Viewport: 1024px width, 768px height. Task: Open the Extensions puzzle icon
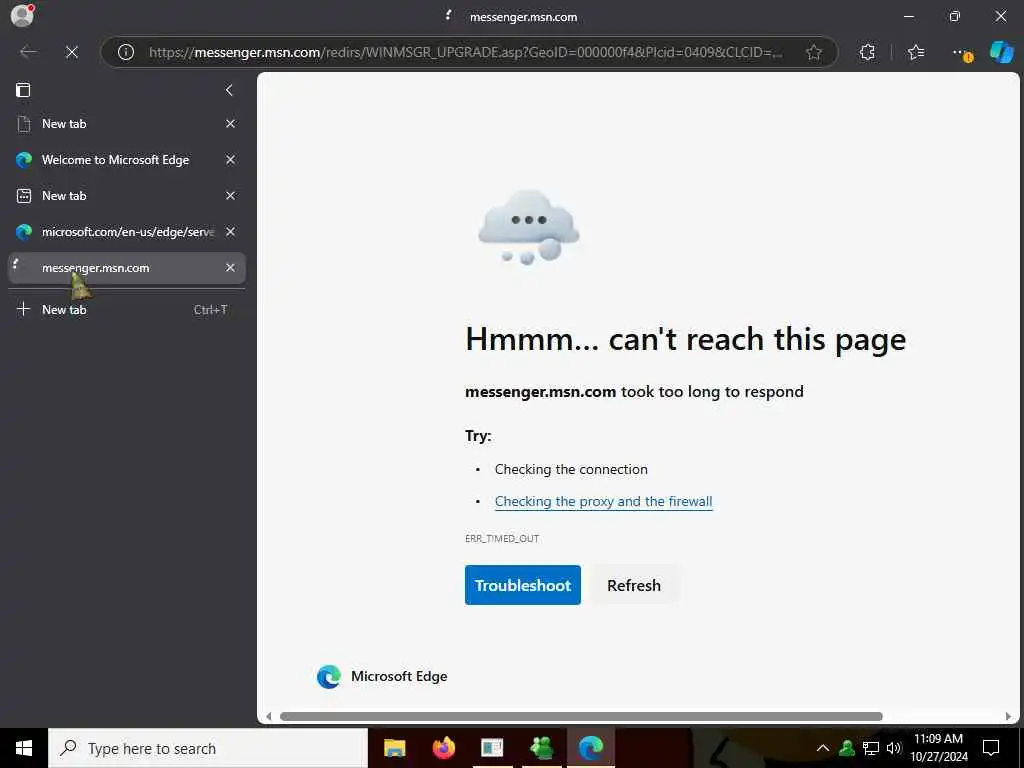(x=867, y=52)
